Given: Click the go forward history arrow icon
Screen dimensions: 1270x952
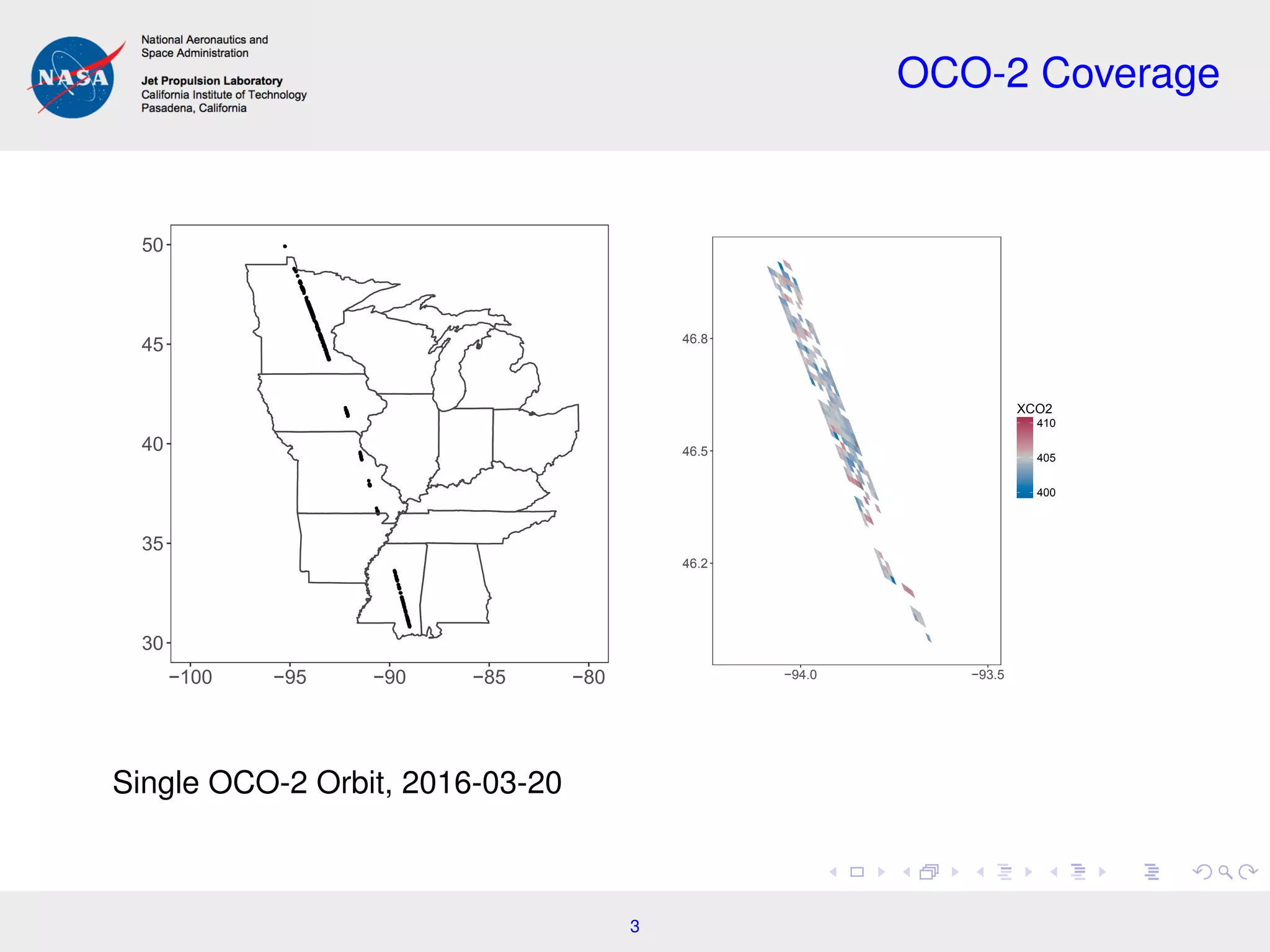Looking at the screenshot, I should 1248,872.
